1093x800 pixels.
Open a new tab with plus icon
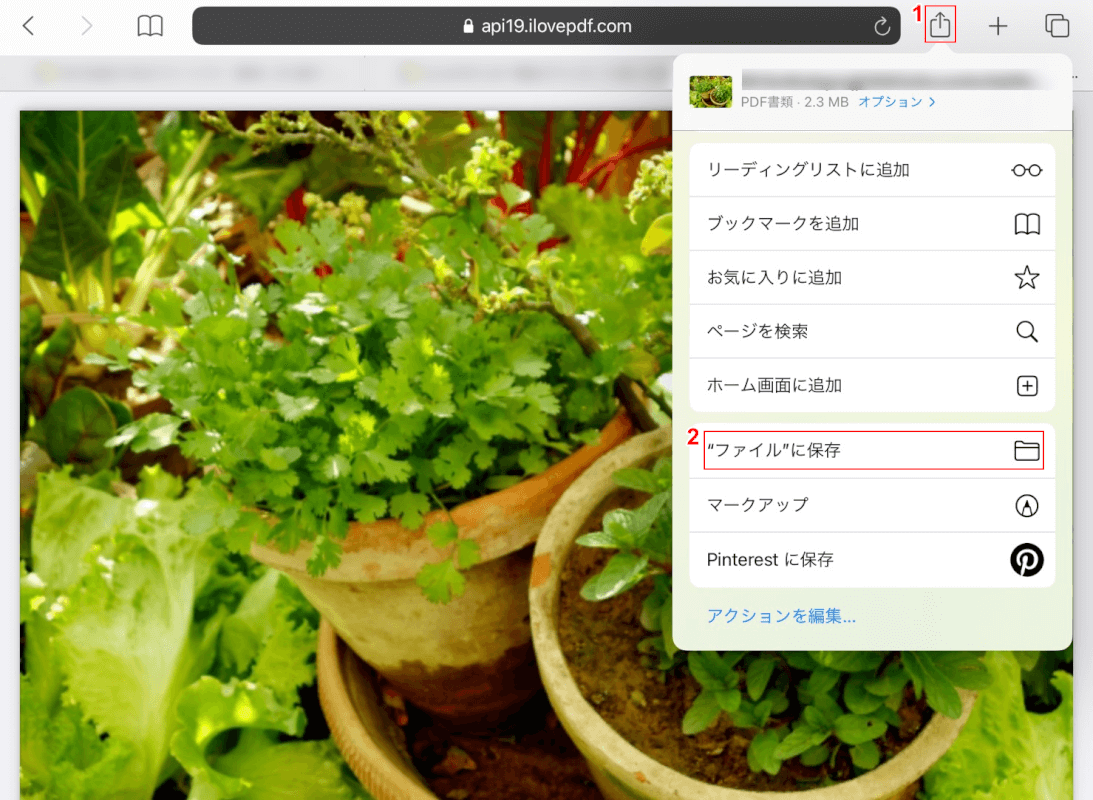(x=998, y=26)
